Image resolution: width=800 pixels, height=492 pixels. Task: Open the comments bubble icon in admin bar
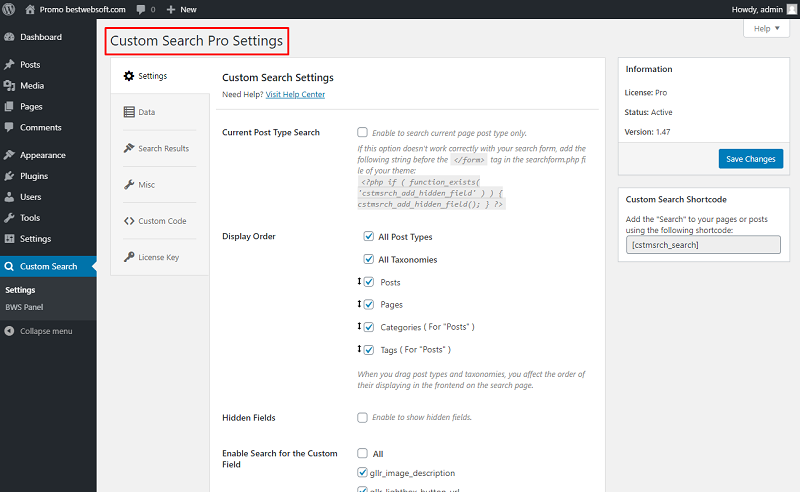point(141,9)
